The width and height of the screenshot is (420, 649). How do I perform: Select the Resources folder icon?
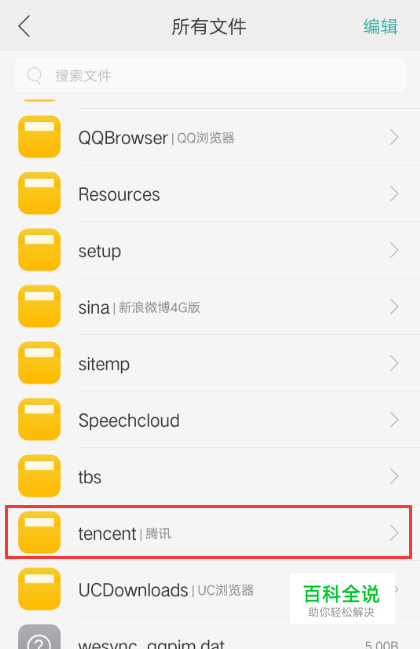39,193
